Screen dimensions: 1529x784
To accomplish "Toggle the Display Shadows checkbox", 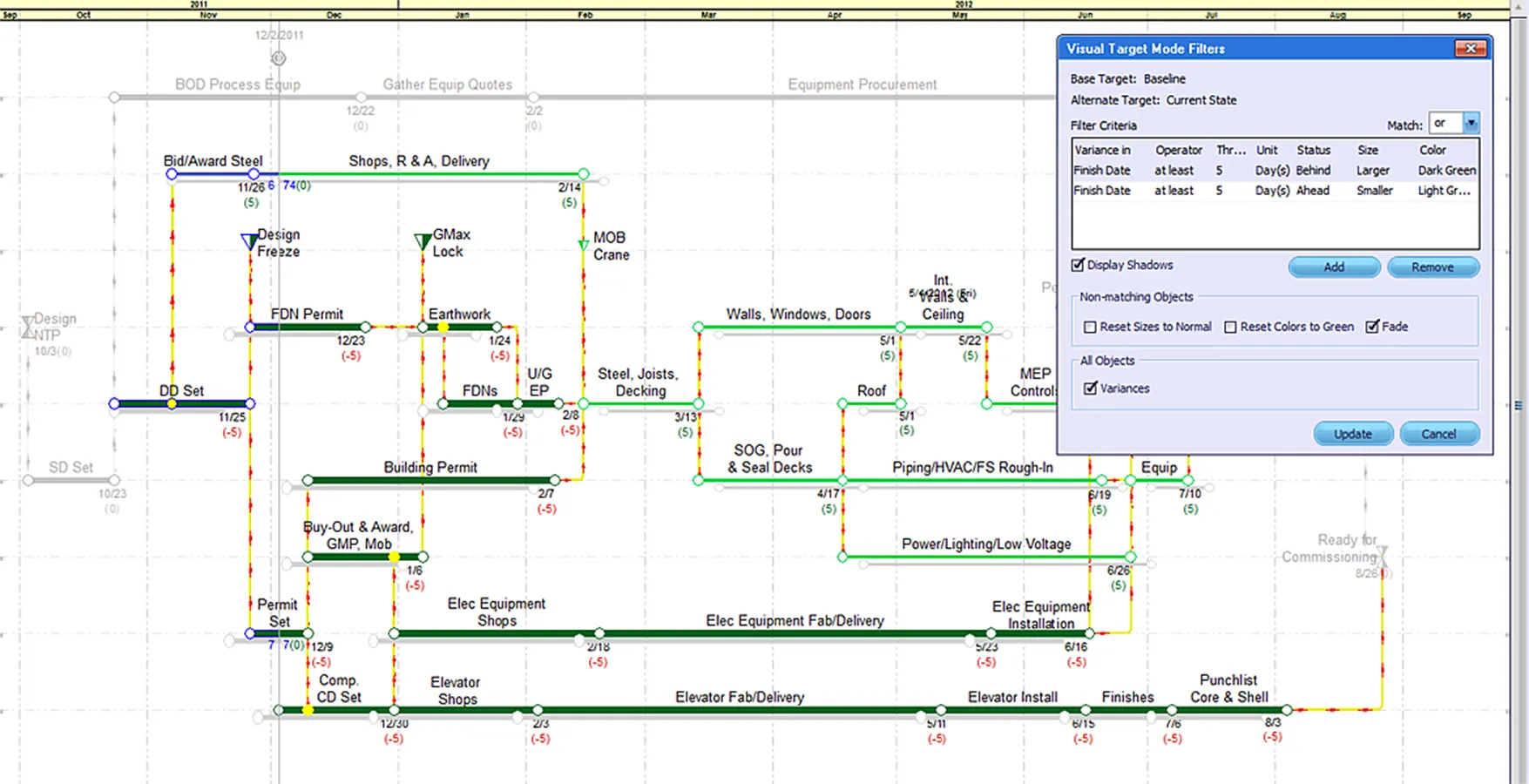I will (x=1078, y=265).
